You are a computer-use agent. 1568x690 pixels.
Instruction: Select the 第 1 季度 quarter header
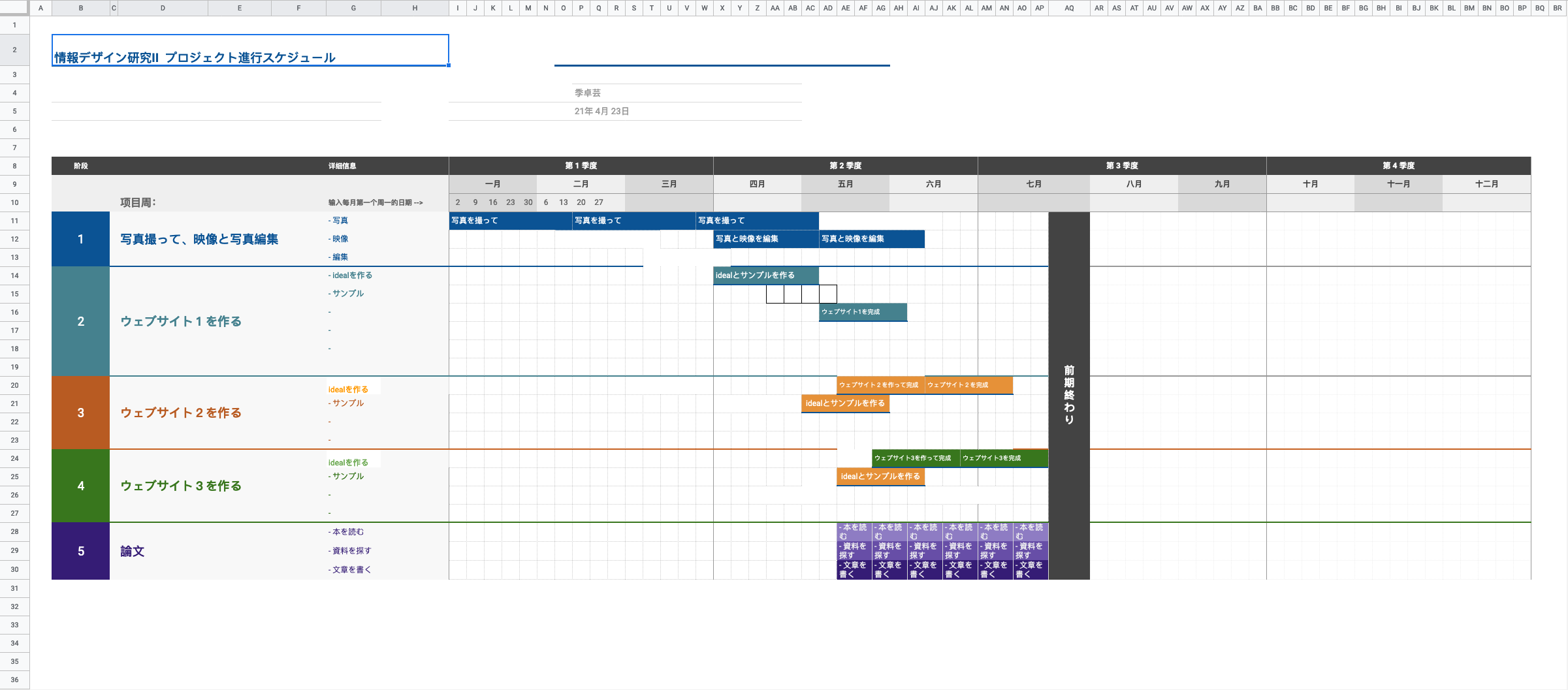(x=581, y=166)
